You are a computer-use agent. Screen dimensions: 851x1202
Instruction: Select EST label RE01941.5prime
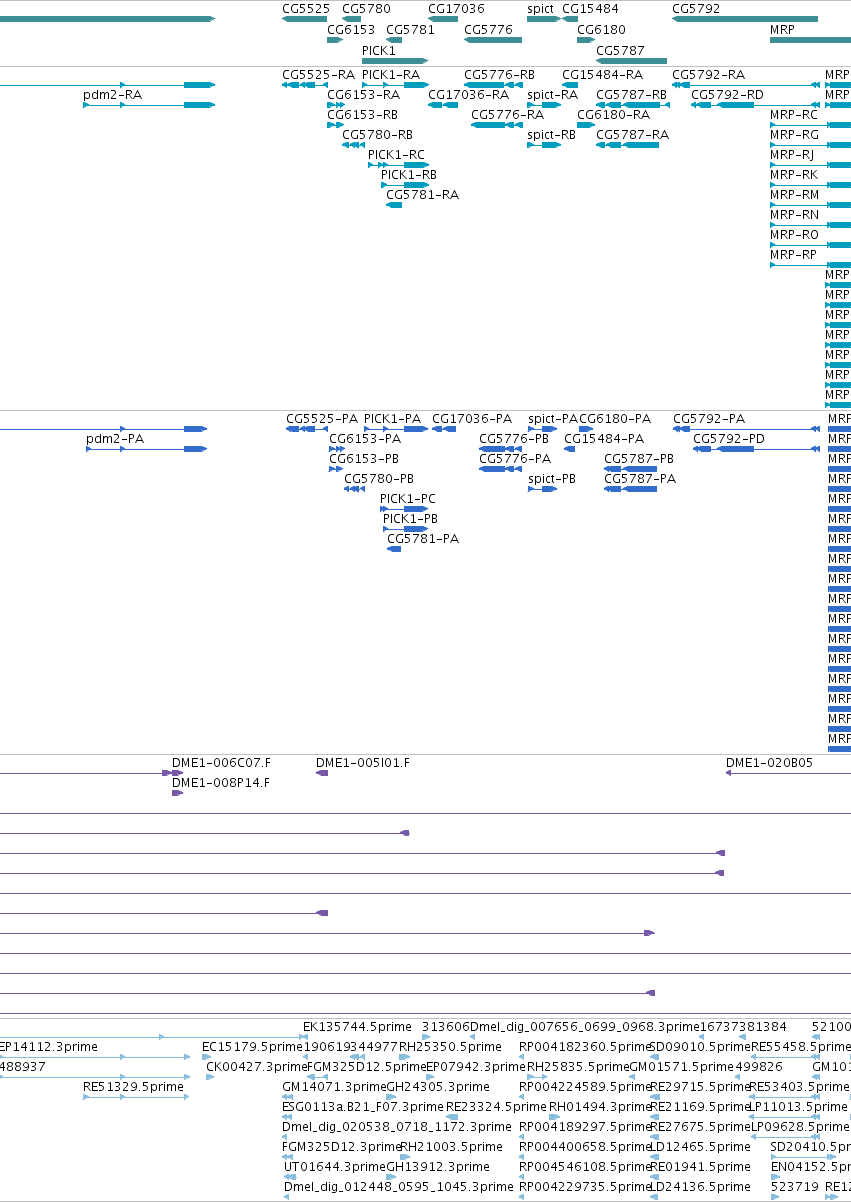tap(700, 1167)
